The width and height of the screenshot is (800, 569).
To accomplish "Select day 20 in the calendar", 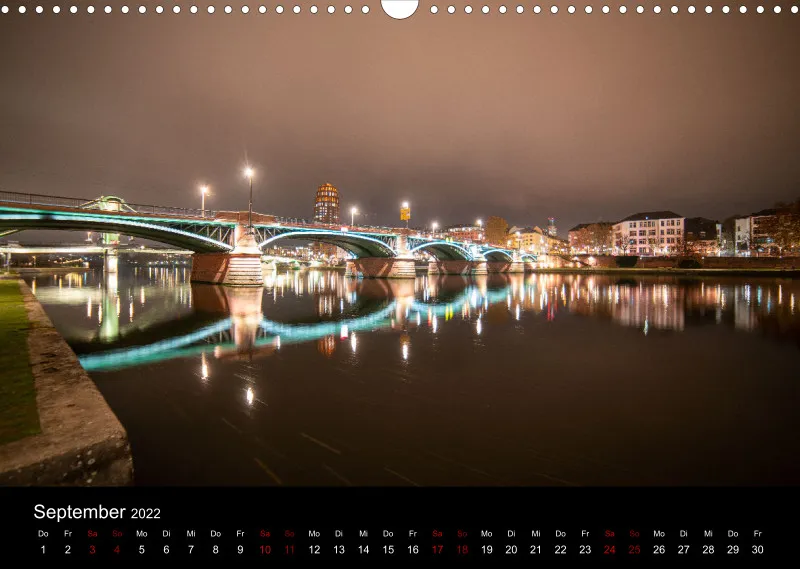I will click(x=511, y=550).
